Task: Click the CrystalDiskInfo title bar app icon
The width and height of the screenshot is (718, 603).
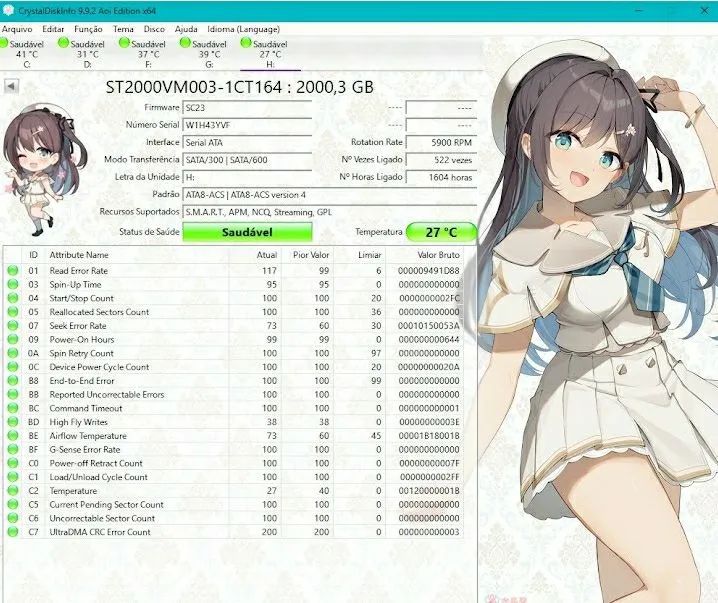Action: point(8,10)
